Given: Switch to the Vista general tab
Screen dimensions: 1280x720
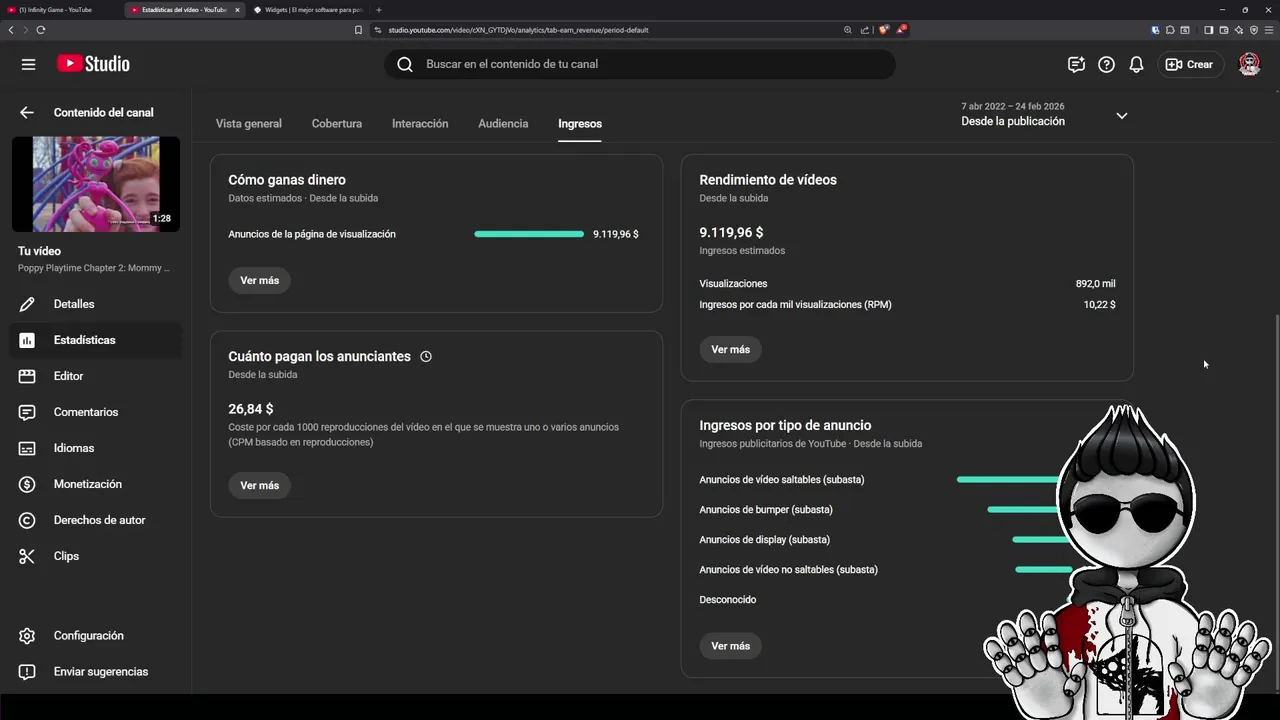Looking at the screenshot, I should [249, 124].
